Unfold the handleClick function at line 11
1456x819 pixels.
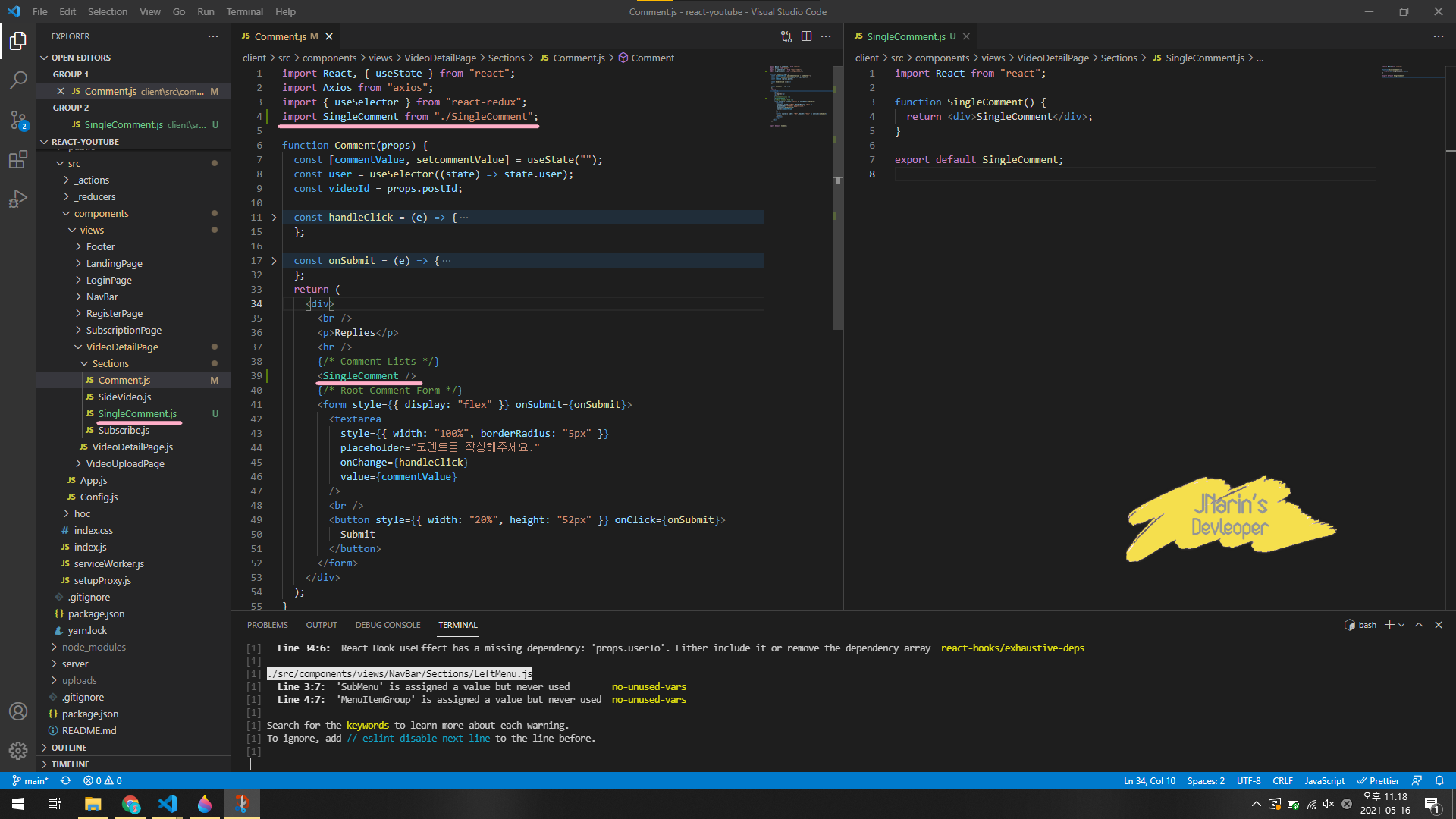tap(274, 218)
